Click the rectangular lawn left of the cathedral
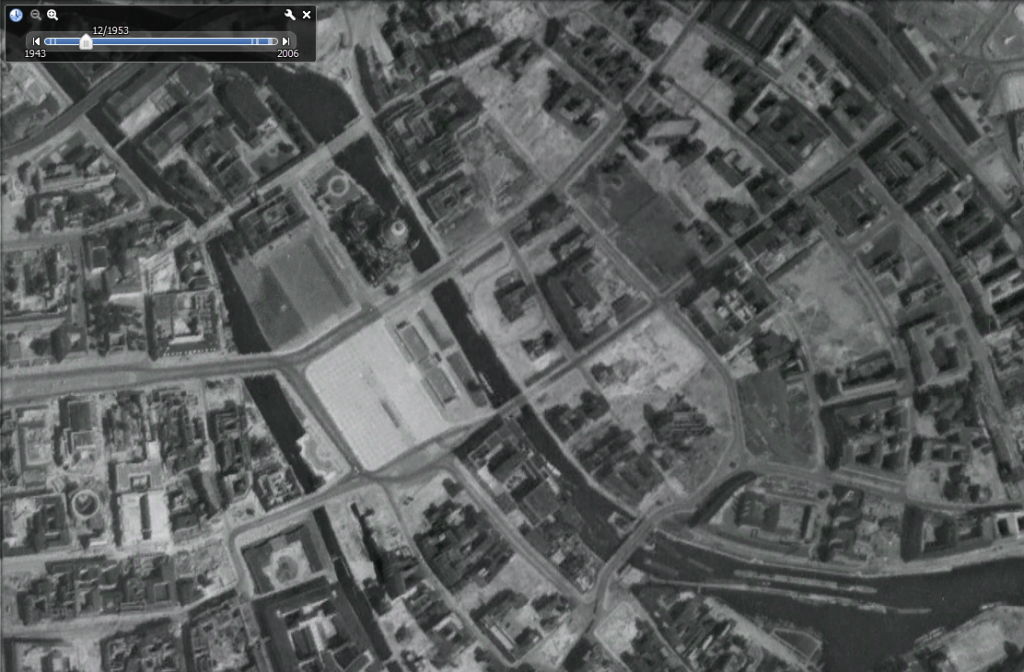The height and width of the screenshot is (672, 1024). (290, 285)
